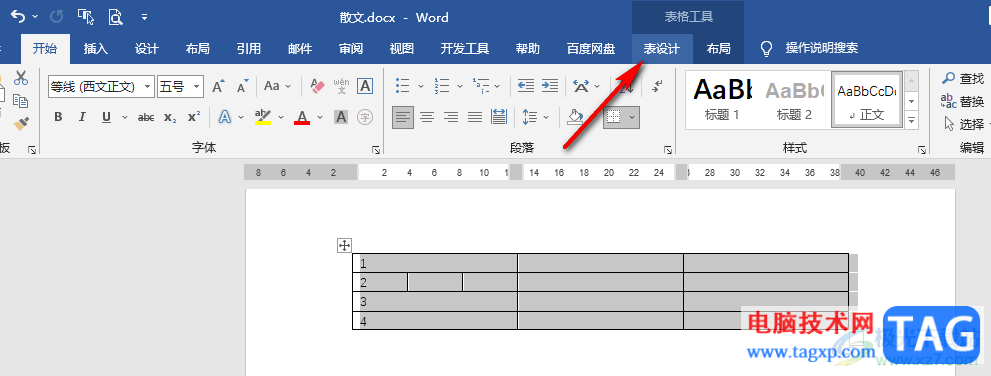Open the borders dropdown arrow
This screenshot has height=376, width=991.
[x=632, y=117]
